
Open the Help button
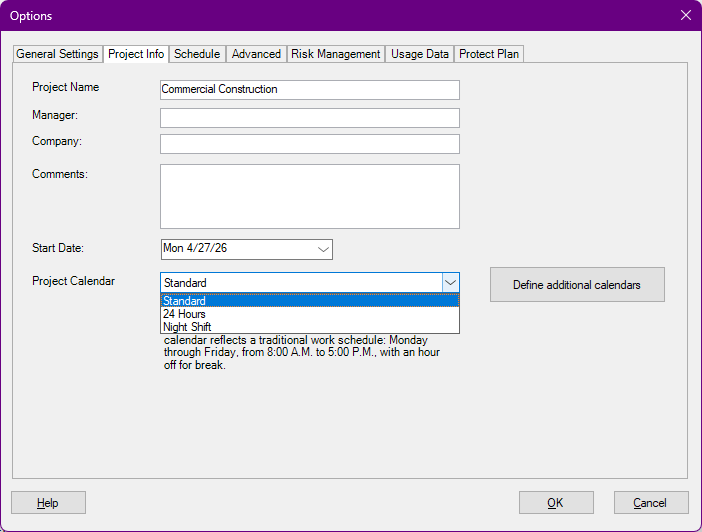pyautogui.click(x=48, y=503)
